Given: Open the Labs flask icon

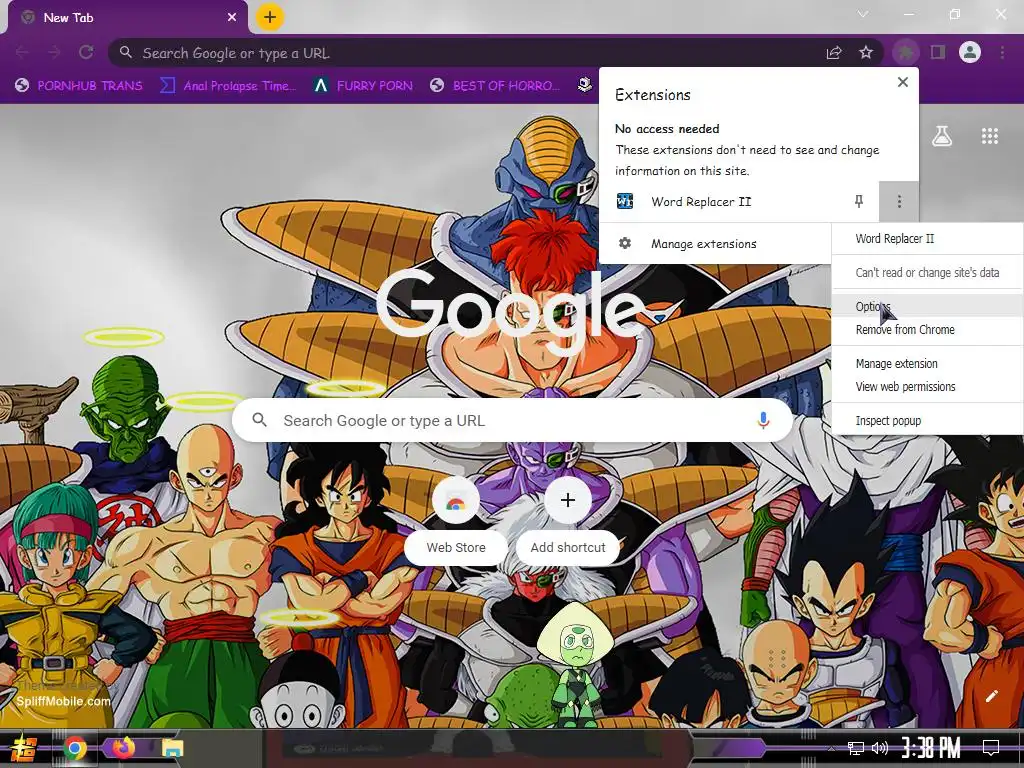Looking at the screenshot, I should (x=942, y=136).
